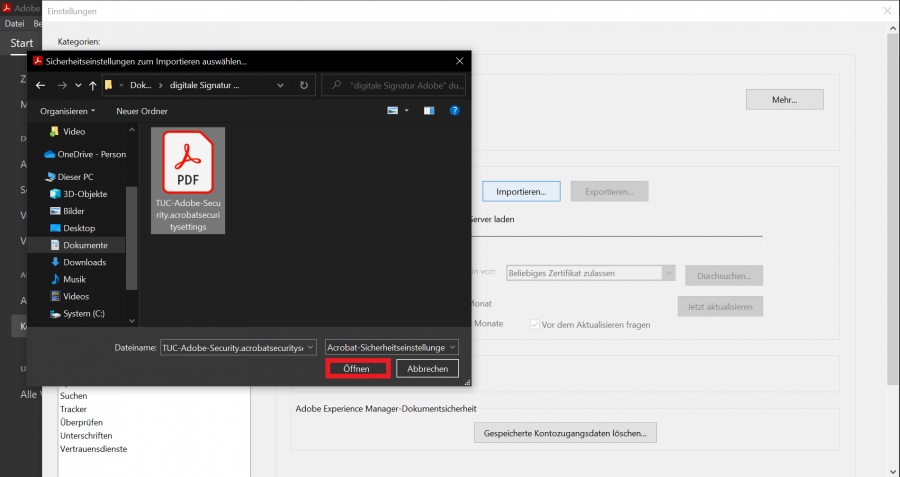Select the Tracker category
900x477 pixels.
pos(73,409)
